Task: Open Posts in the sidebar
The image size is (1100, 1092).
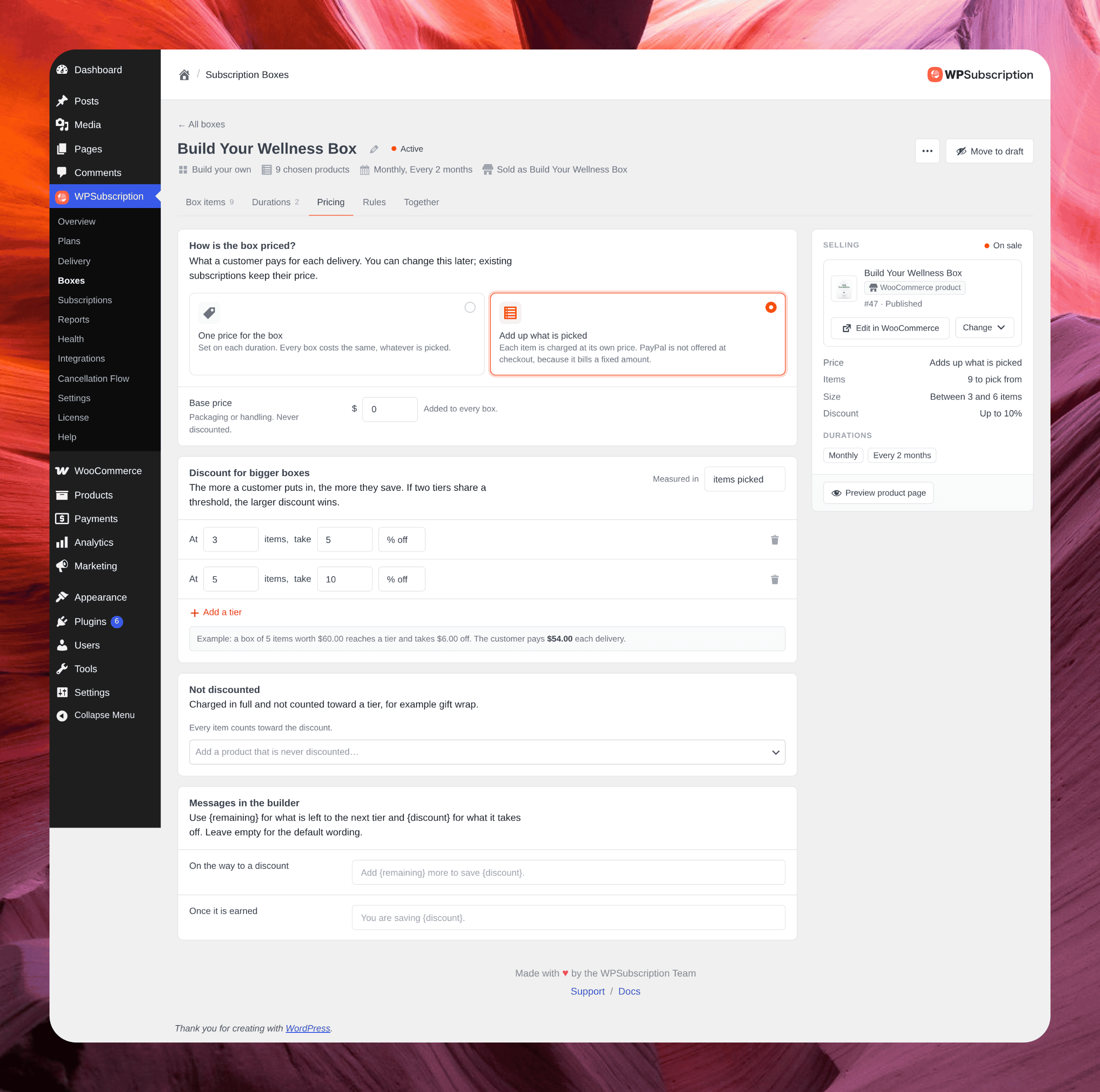Action: point(105,101)
